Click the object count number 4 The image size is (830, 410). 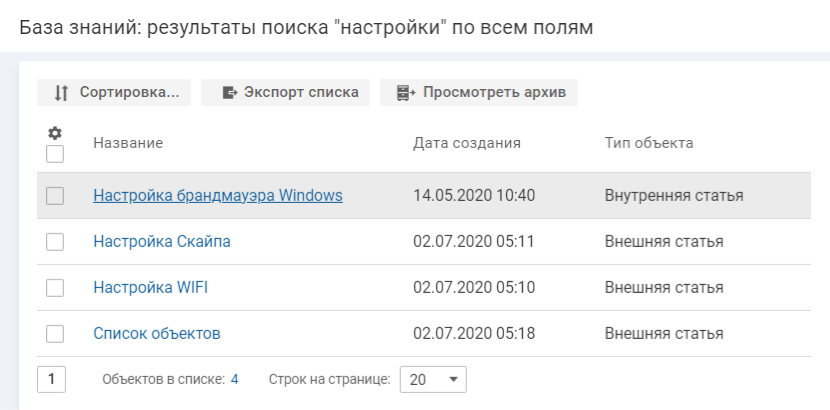coord(234,379)
